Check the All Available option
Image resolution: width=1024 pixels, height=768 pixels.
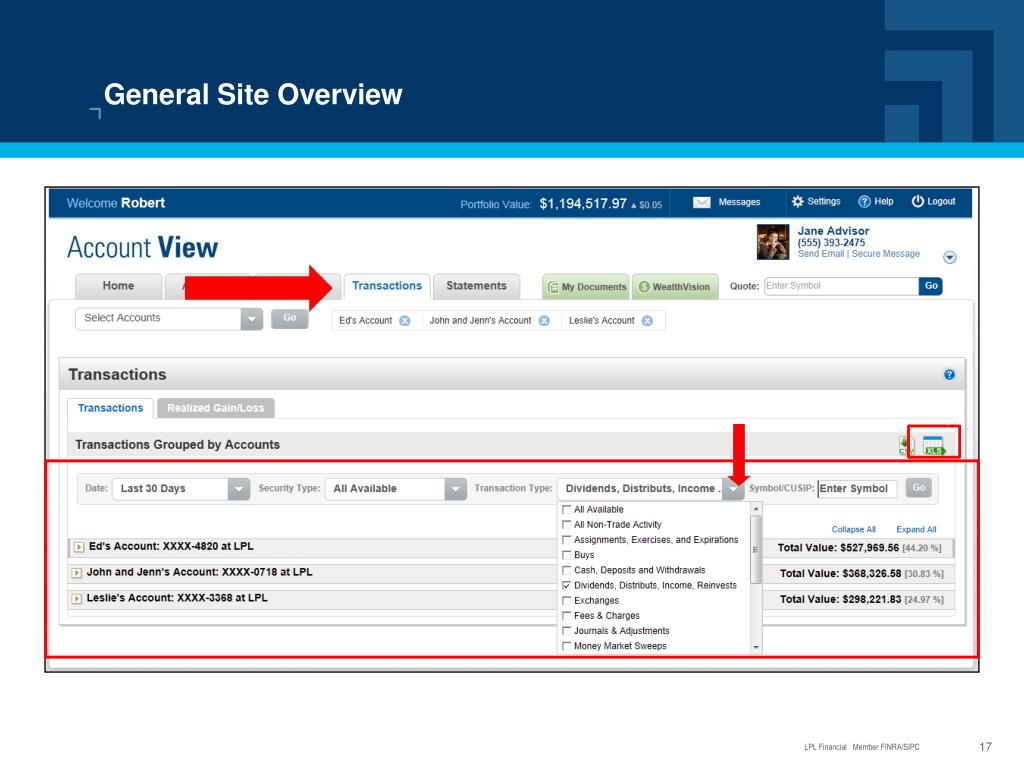[x=567, y=509]
